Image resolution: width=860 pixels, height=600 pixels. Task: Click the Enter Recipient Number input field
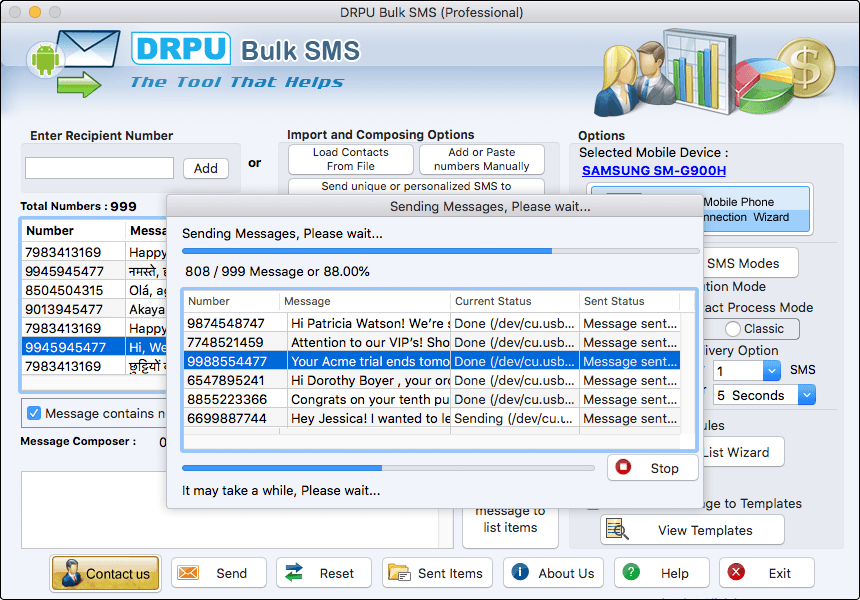point(99,168)
